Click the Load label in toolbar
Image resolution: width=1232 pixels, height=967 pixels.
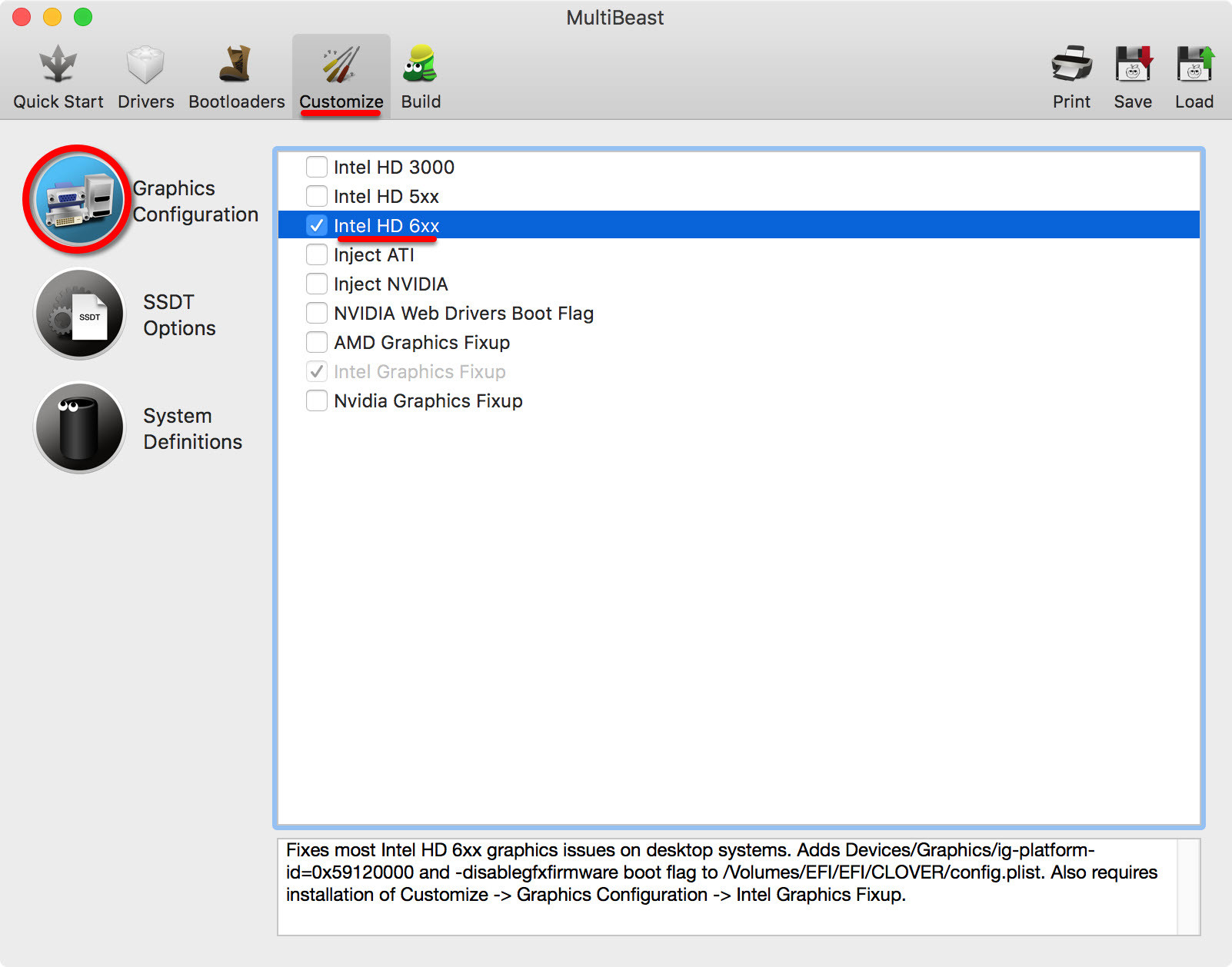[1194, 101]
